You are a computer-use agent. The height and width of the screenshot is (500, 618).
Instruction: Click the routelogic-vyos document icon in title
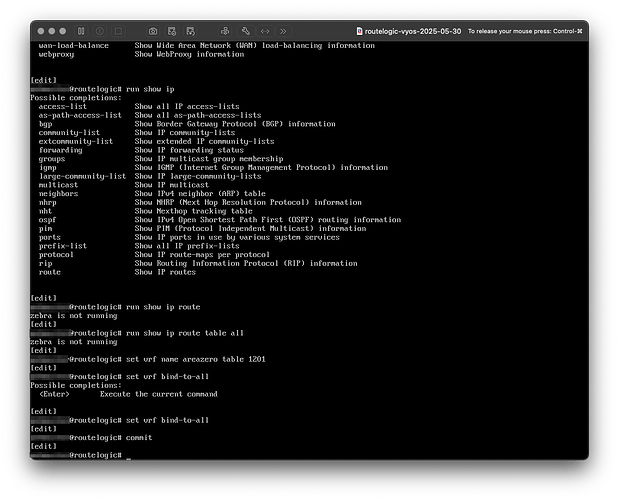click(x=359, y=31)
